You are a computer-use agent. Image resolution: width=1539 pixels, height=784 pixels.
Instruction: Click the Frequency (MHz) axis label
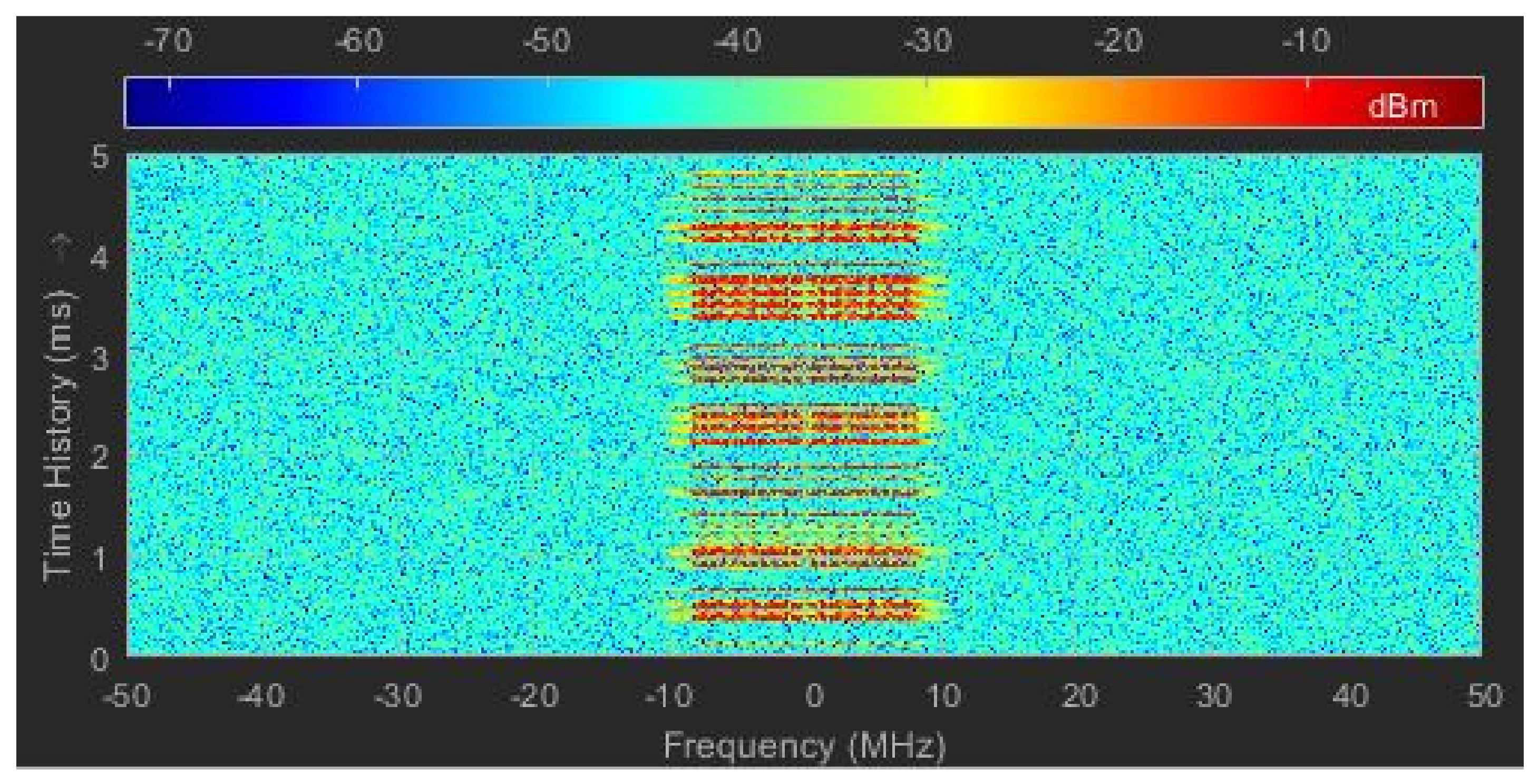tap(805, 746)
